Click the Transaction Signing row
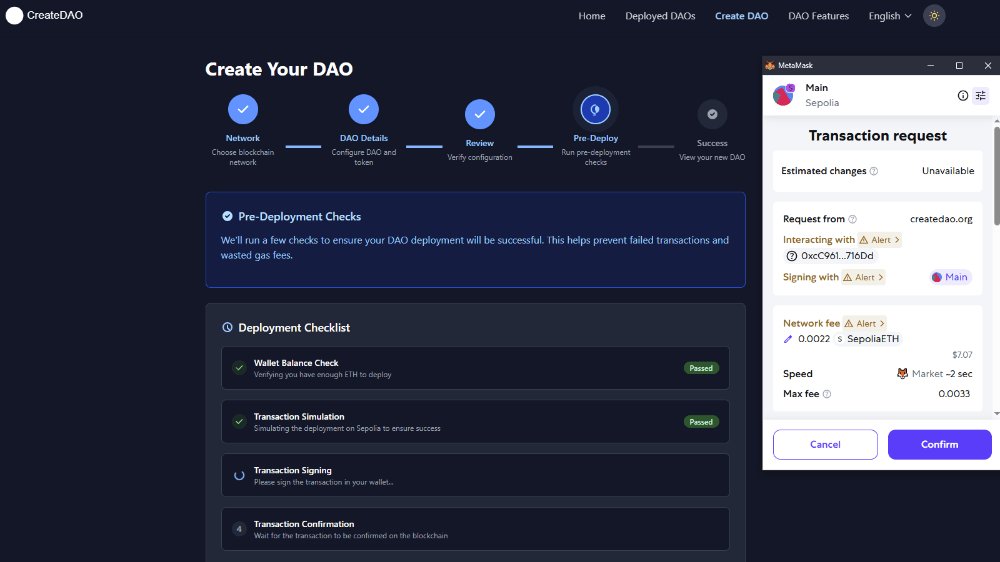 475,475
